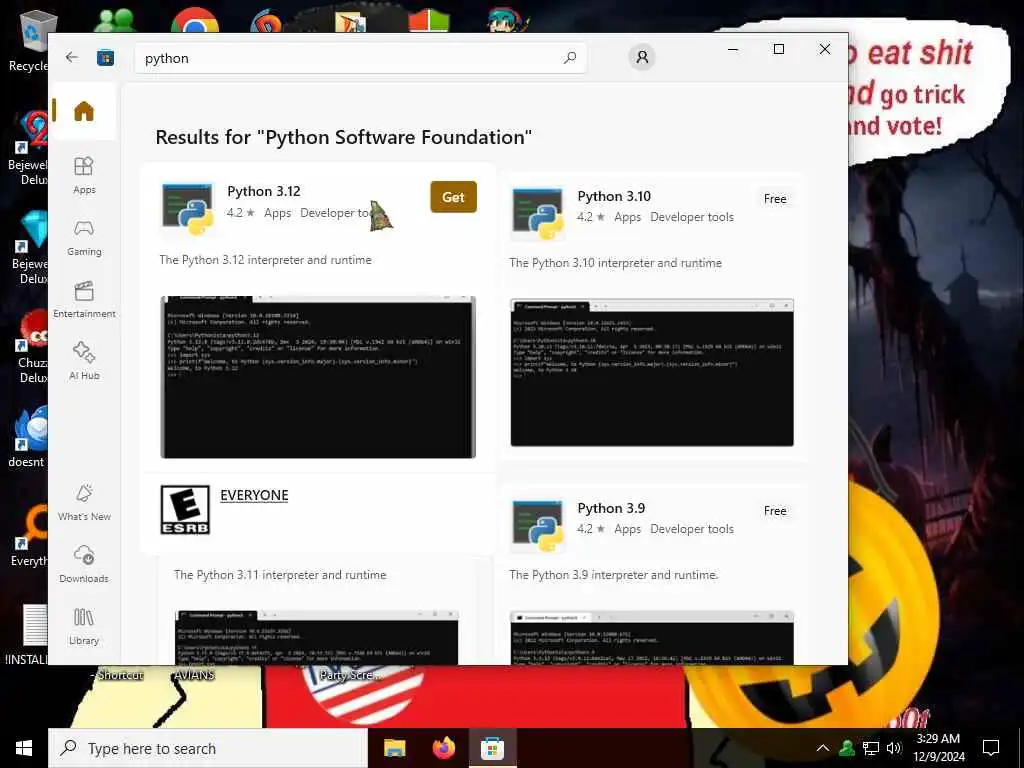1024x768 pixels.
Task: Open AI Hub in the sidebar
Action: pyautogui.click(x=84, y=361)
